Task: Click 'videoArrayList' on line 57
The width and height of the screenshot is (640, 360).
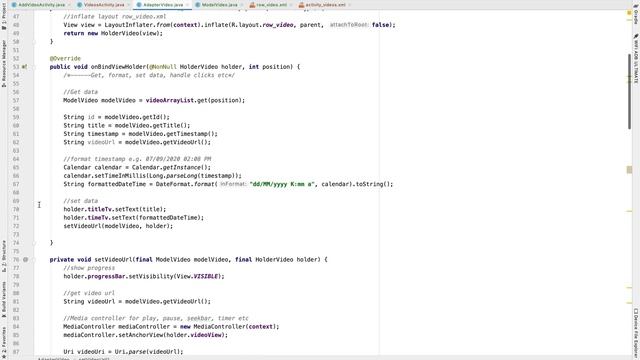Action: point(170,100)
